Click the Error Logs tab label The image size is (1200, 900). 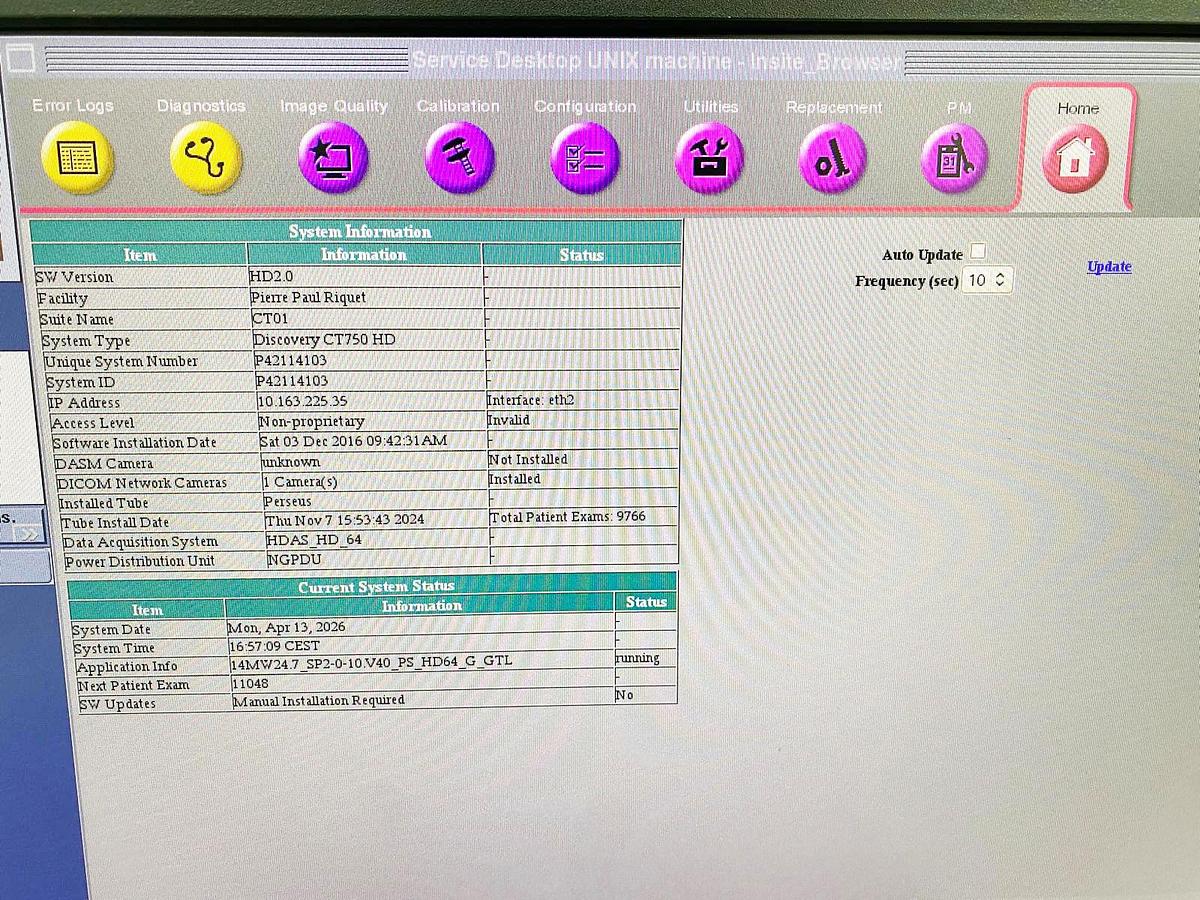[x=73, y=105]
